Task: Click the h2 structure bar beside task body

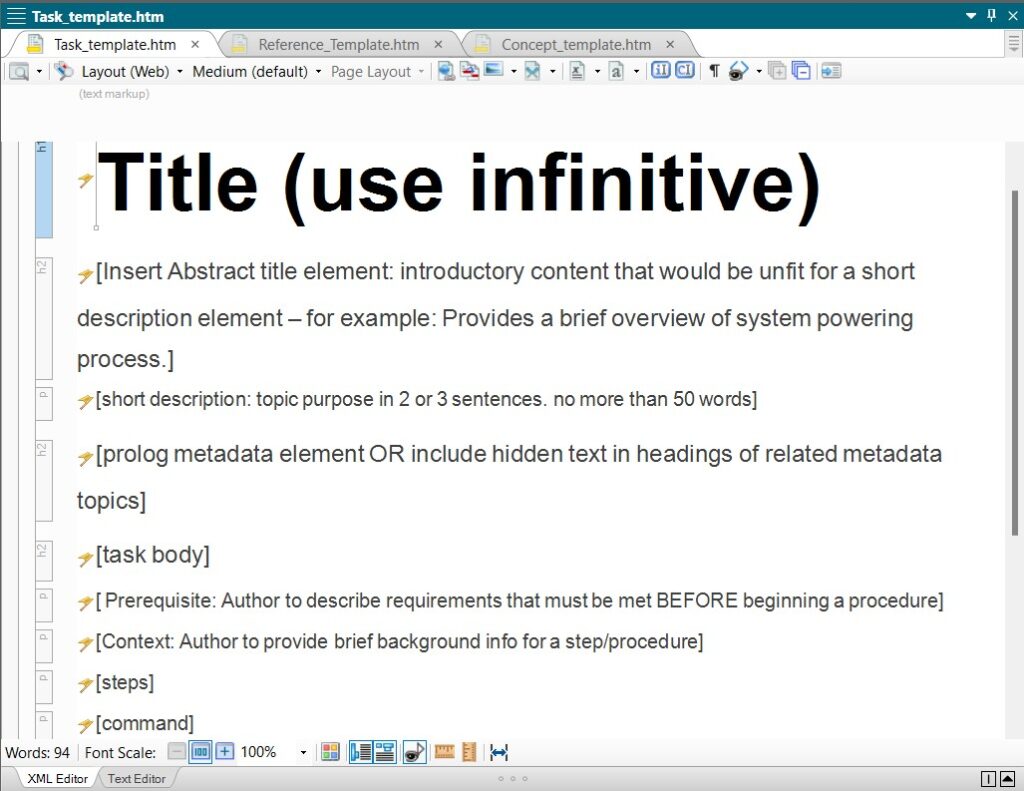Action: click(x=43, y=560)
